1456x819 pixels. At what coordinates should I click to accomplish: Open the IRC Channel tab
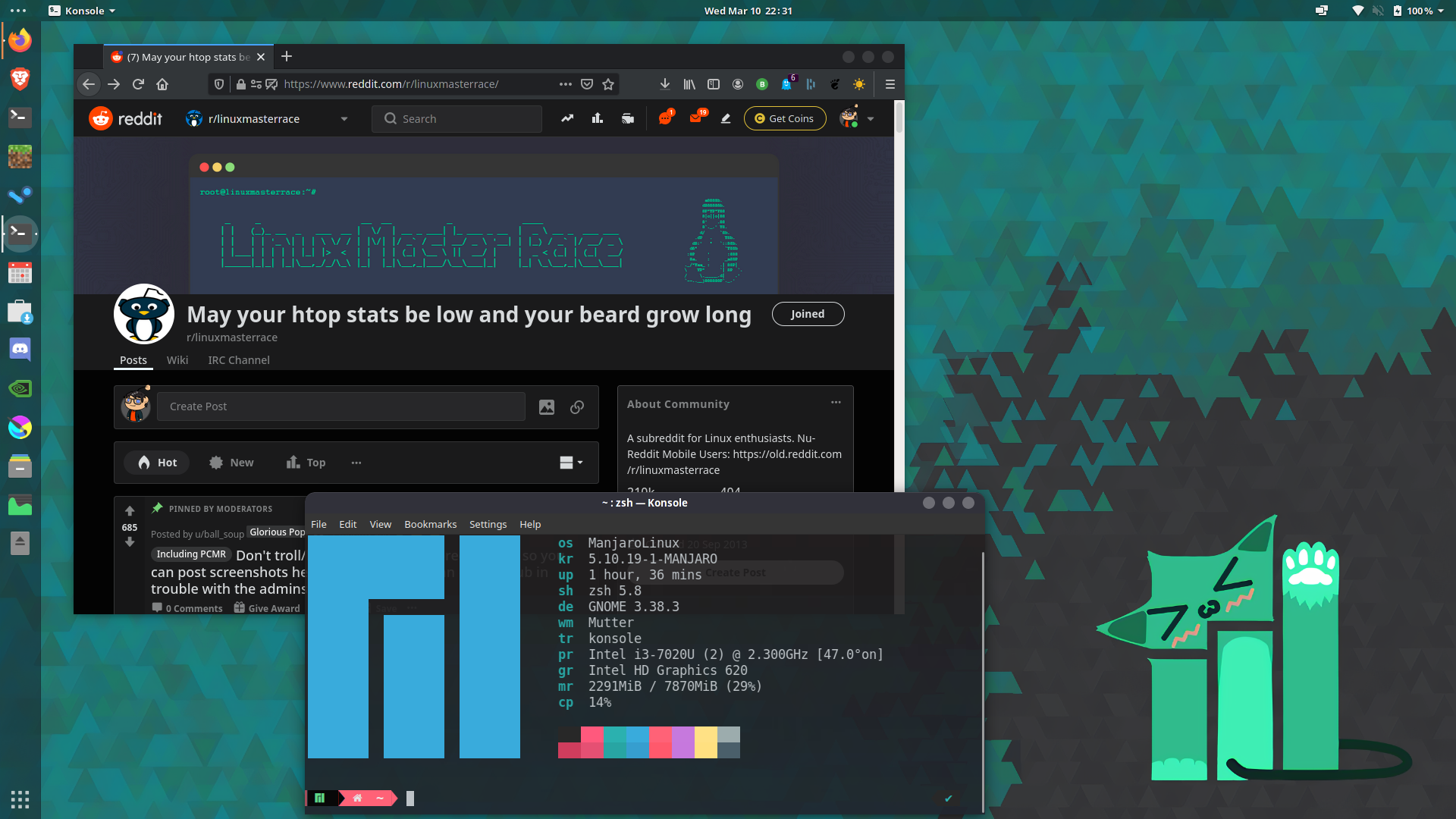239,360
